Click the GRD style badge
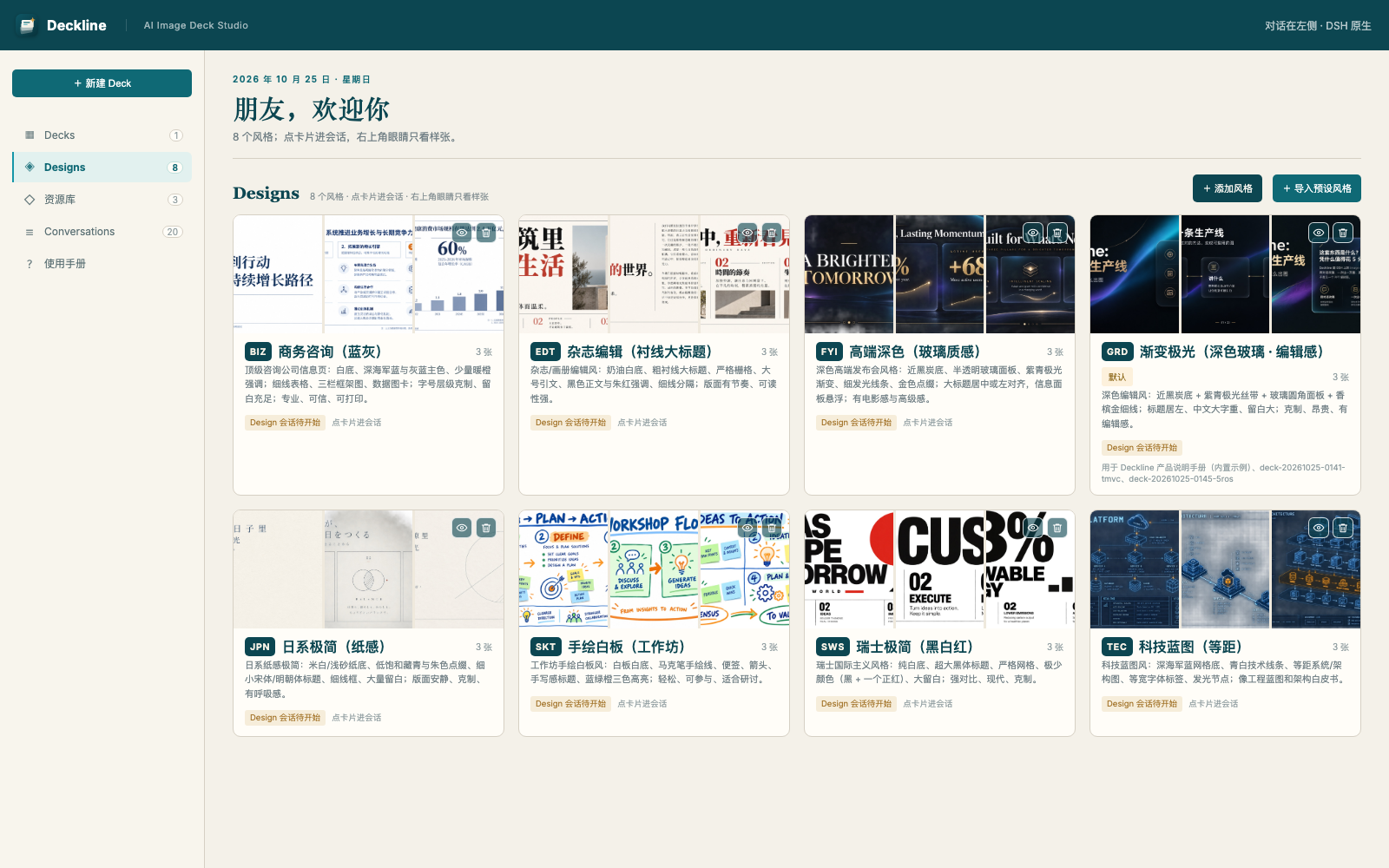Screen dimensions: 1389x868 1117,352
